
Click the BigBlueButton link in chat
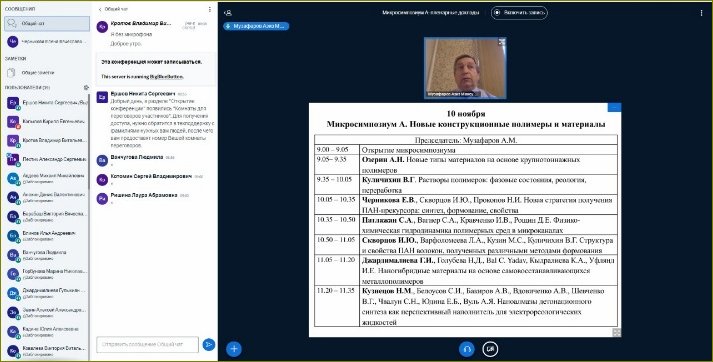168,77
